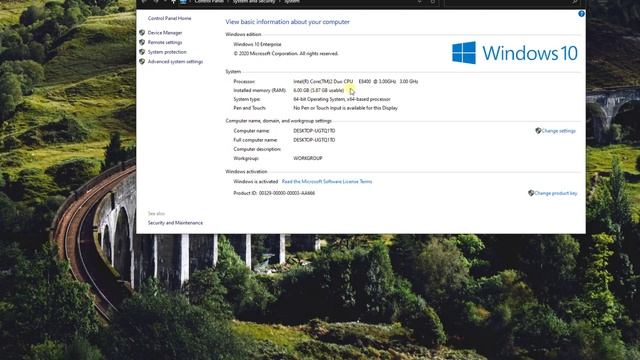Click the shield icon next to Change settings

538,131
